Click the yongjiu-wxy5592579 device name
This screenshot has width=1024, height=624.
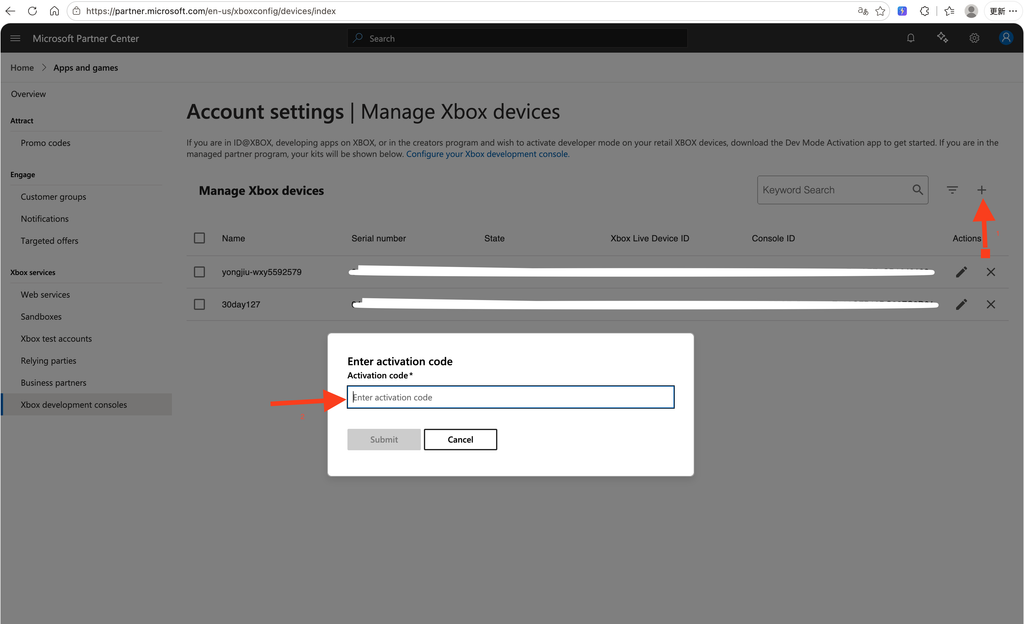(261, 272)
